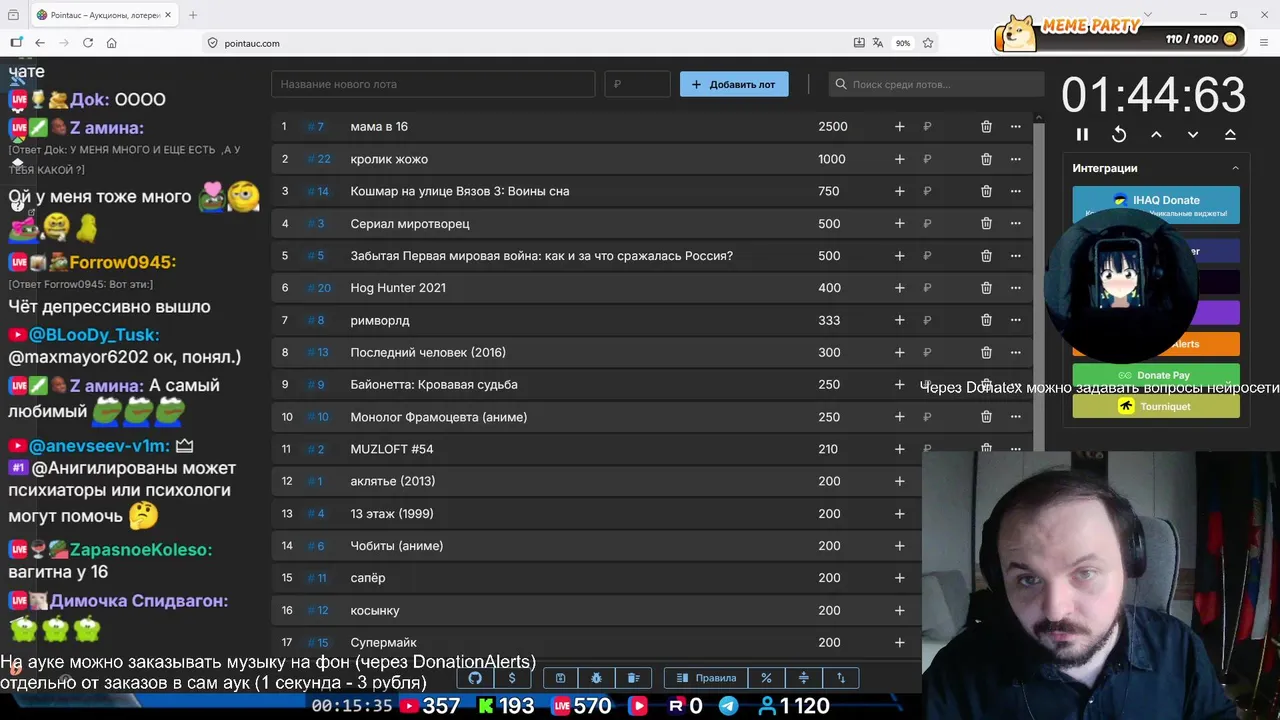Go to the browser home page

tap(112, 43)
